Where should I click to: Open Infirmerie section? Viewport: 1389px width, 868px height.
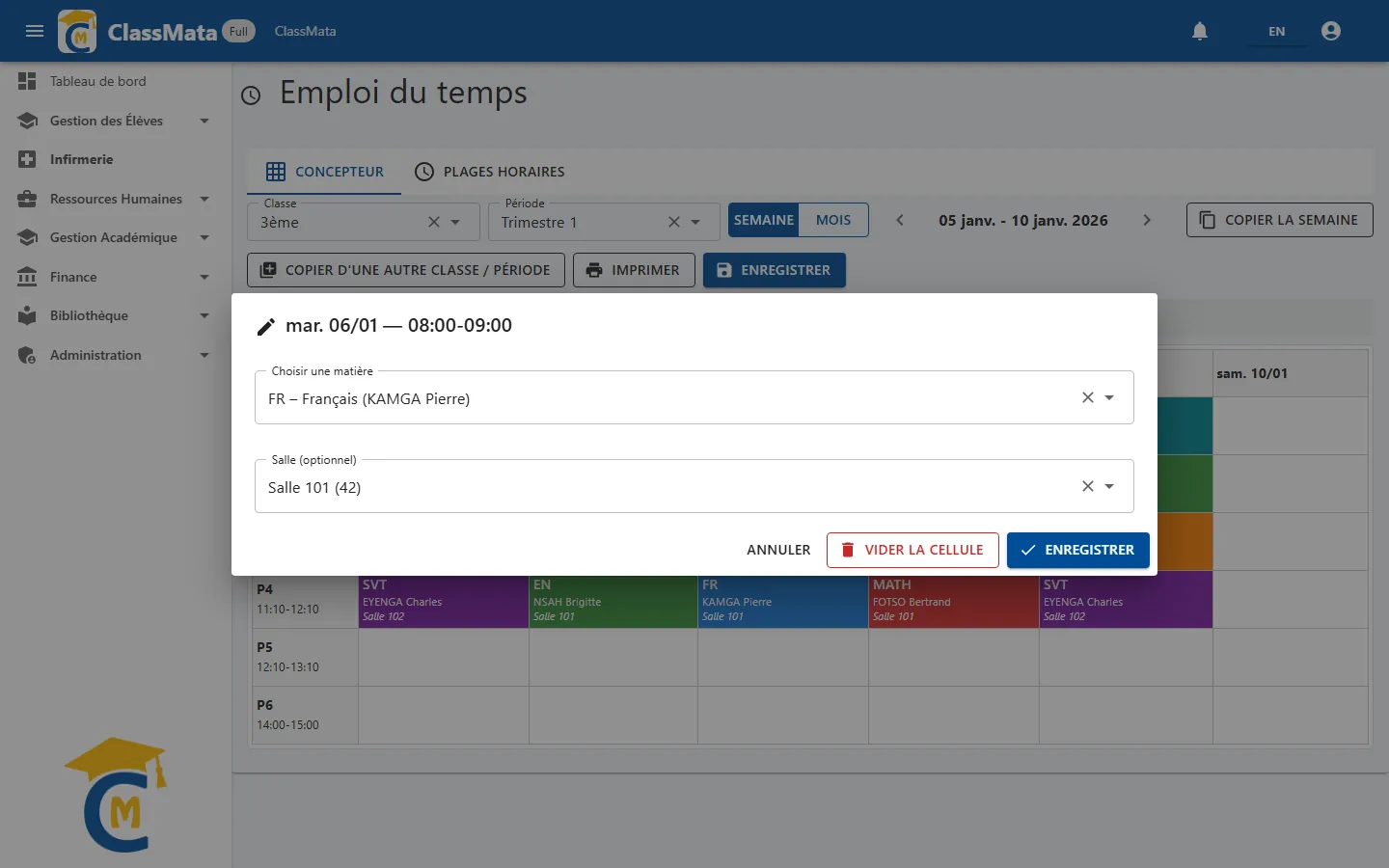tap(116, 159)
